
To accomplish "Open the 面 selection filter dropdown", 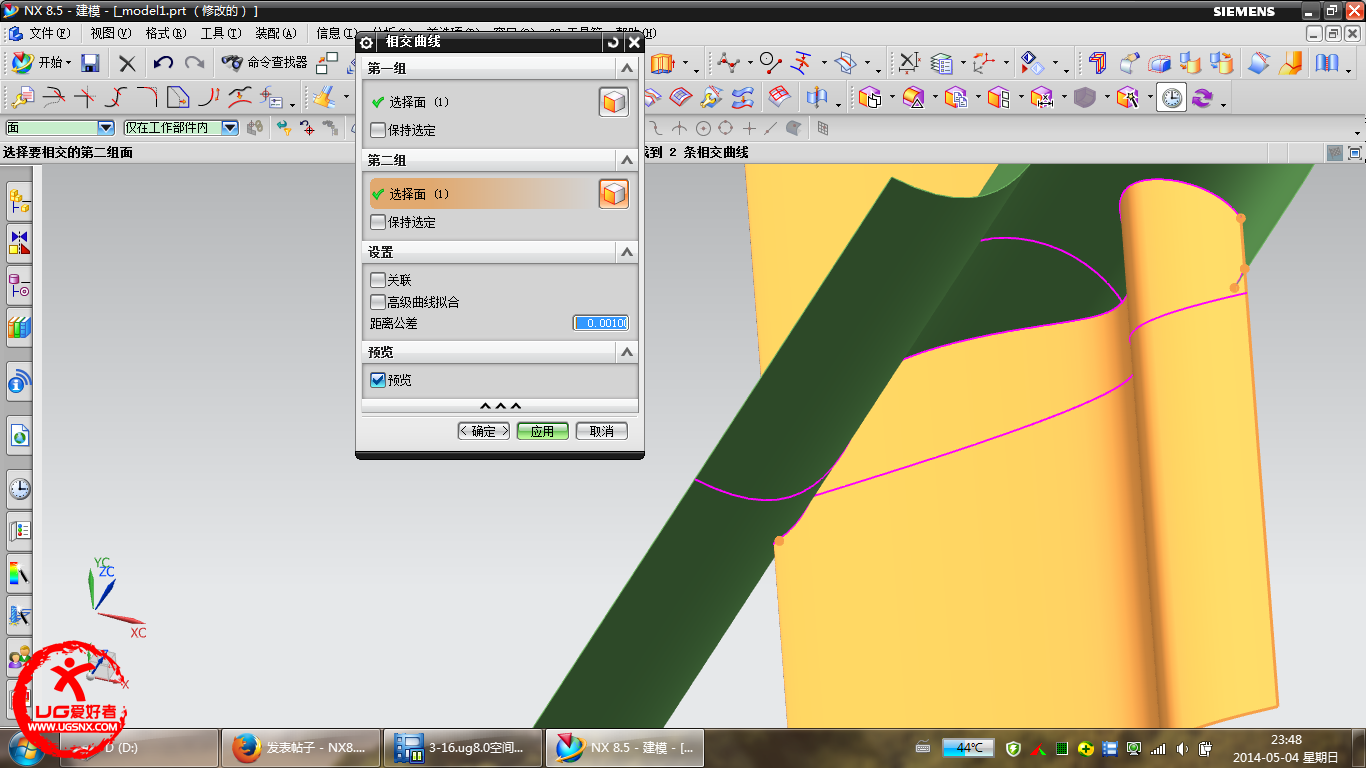I will click(106, 128).
